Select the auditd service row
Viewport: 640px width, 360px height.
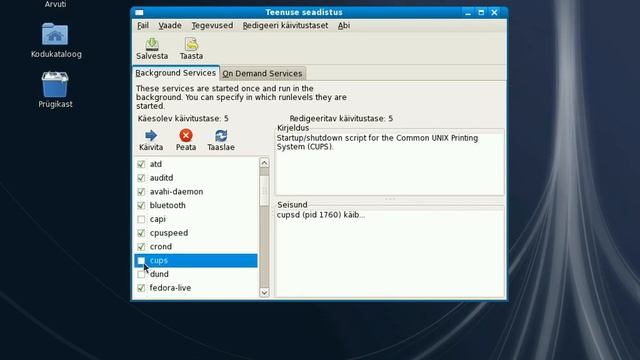point(196,178)
